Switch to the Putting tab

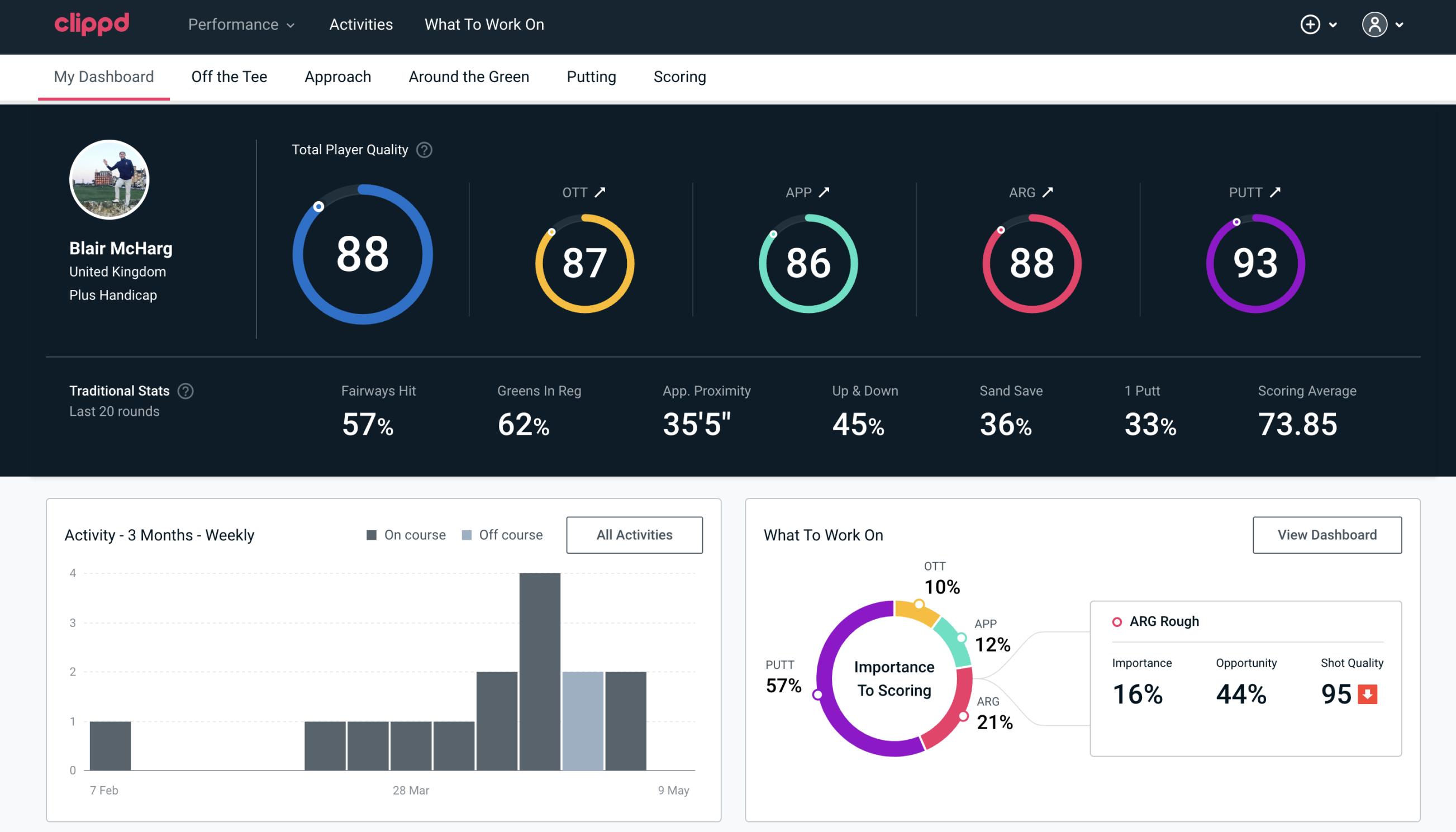coord(590,76)
